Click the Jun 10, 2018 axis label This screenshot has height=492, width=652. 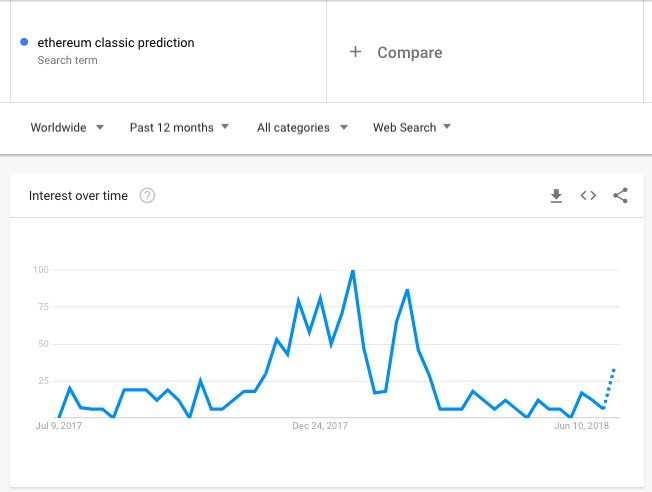tap(581, 426)
